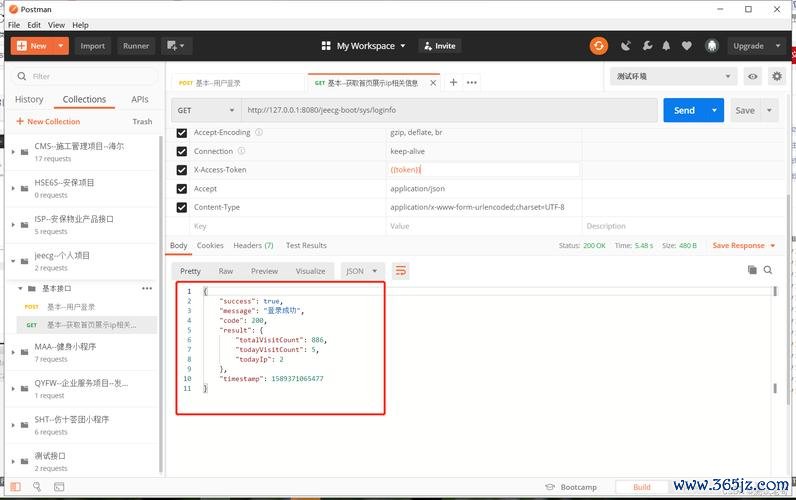
Task: Switch to the History tab
Action: (x=29, y=99)
